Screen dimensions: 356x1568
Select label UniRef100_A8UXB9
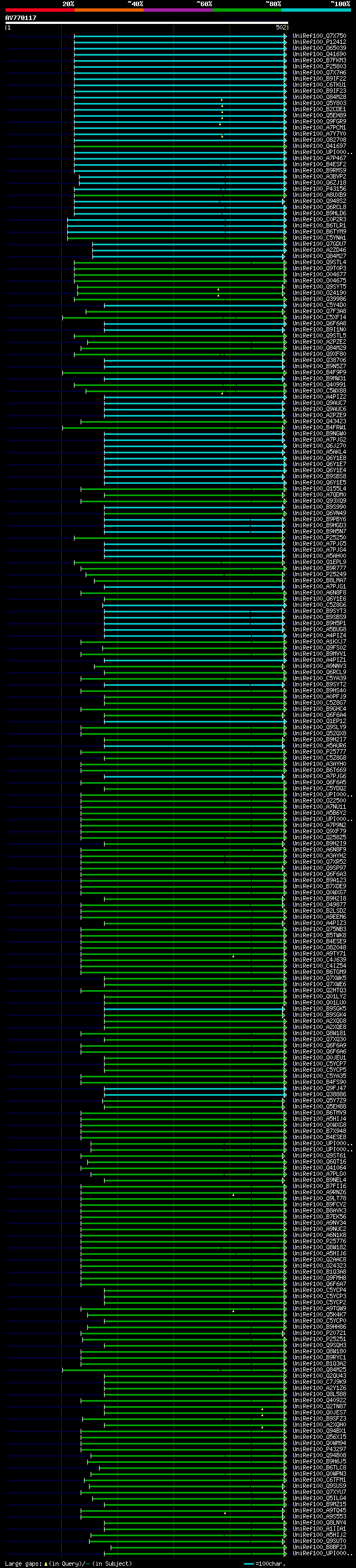319,195
